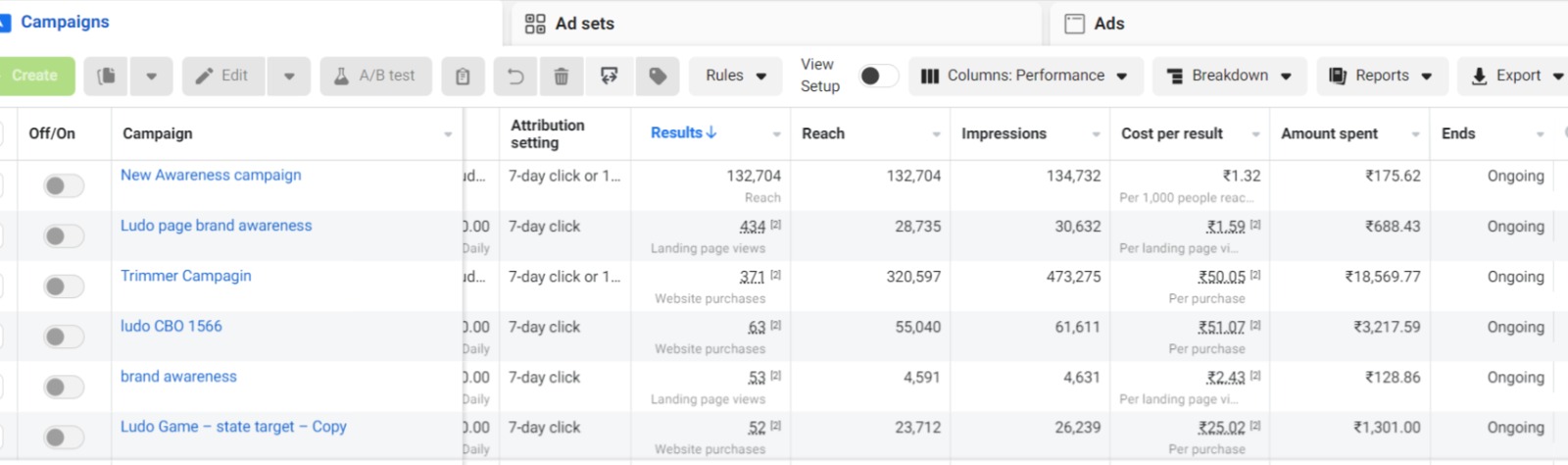Switch to the Campaigns tab

coord(65,22)
